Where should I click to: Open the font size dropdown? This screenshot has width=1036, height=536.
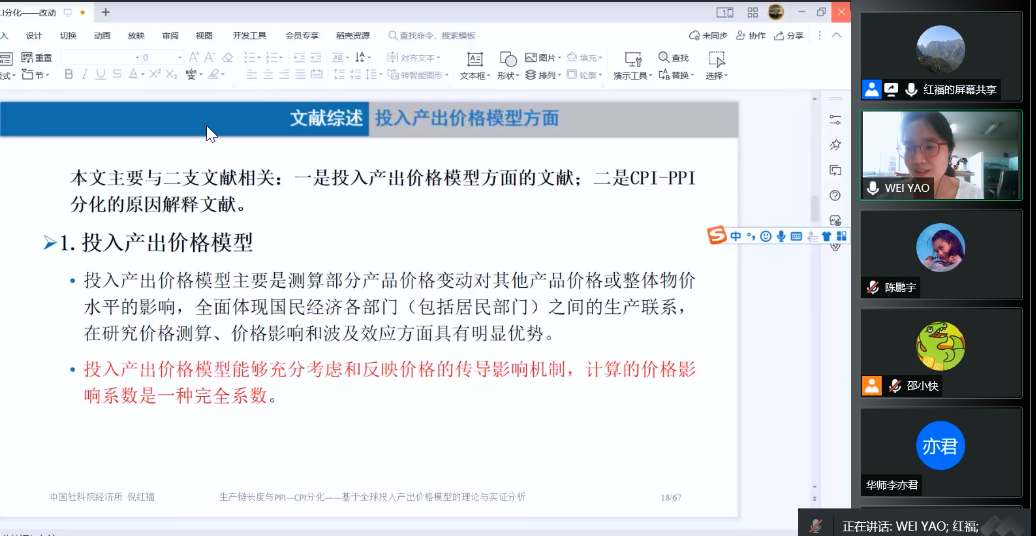tap(180, 57)
